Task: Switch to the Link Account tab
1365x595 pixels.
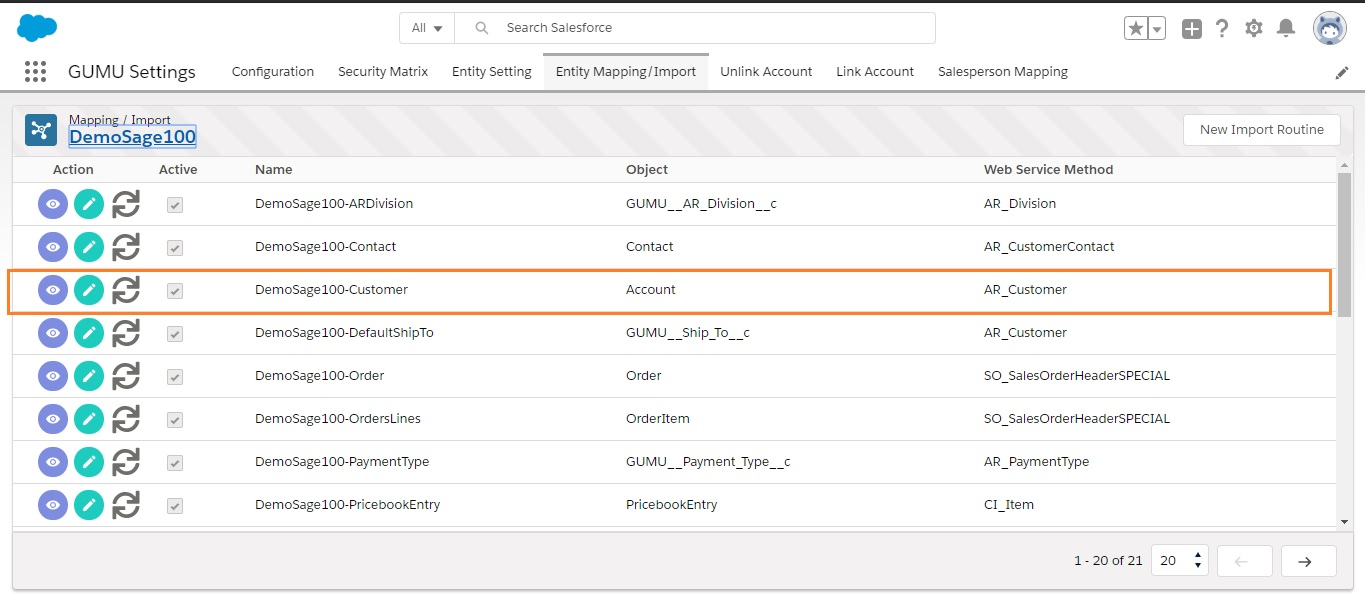Action: 875,72
